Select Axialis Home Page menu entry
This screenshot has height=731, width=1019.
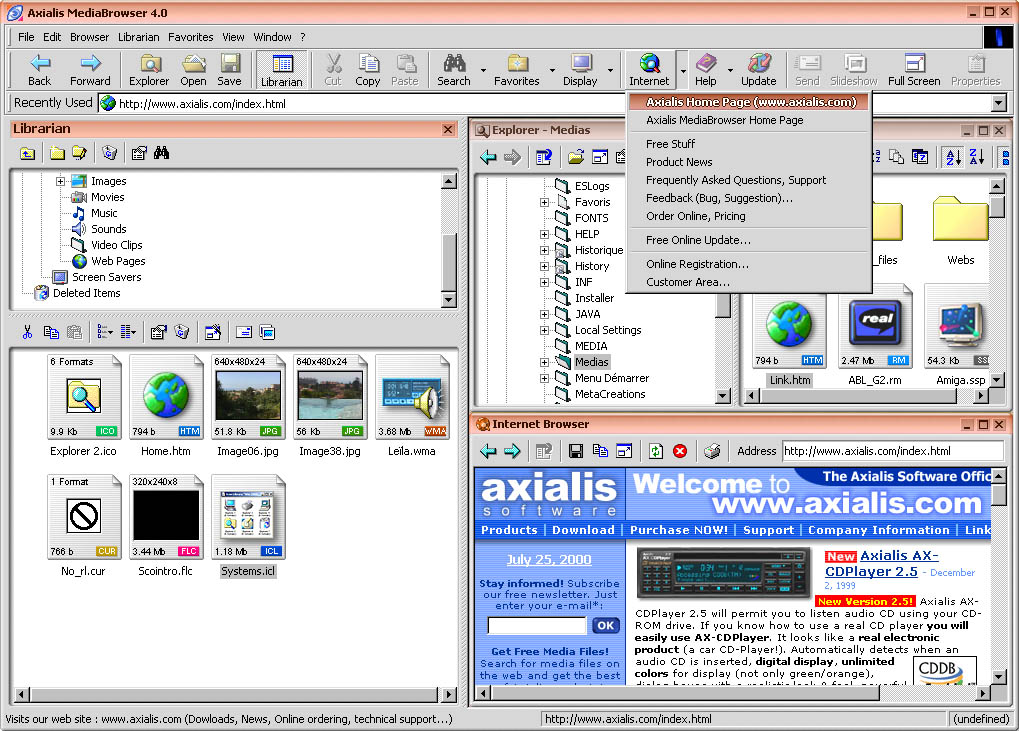tap(749, 102)
